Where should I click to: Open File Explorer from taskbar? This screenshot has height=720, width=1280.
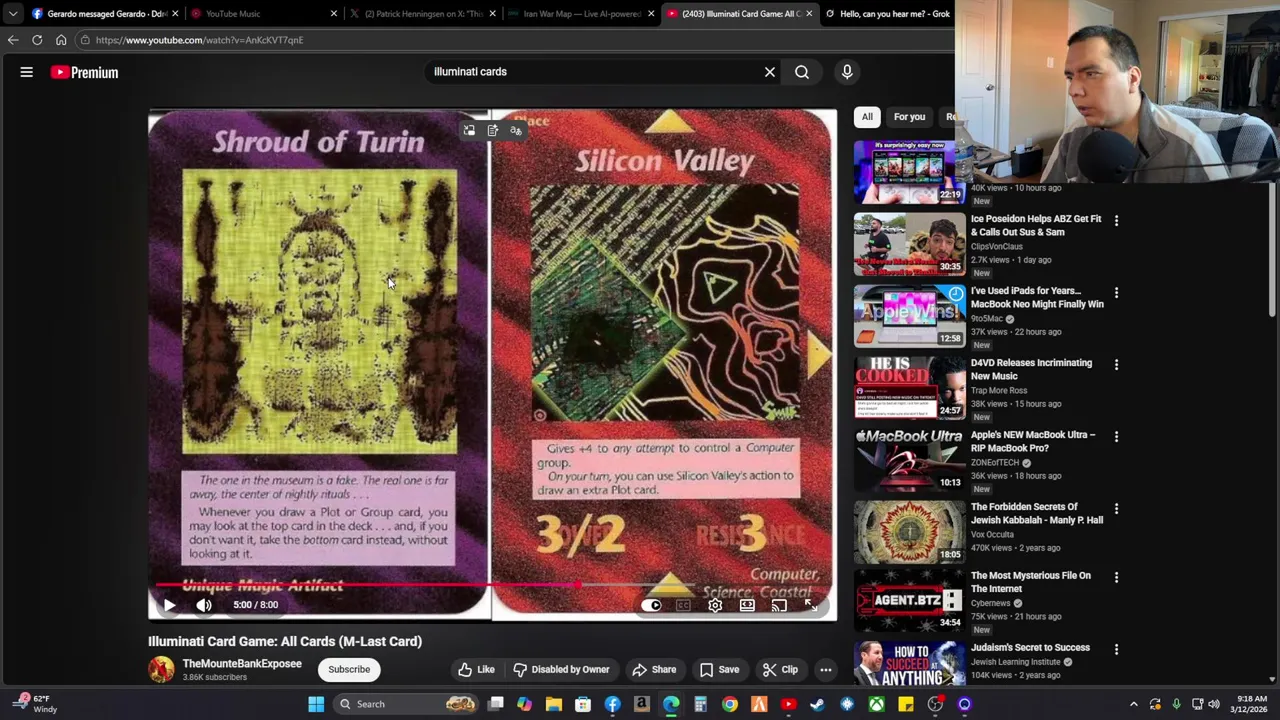[x=554, y=704]
